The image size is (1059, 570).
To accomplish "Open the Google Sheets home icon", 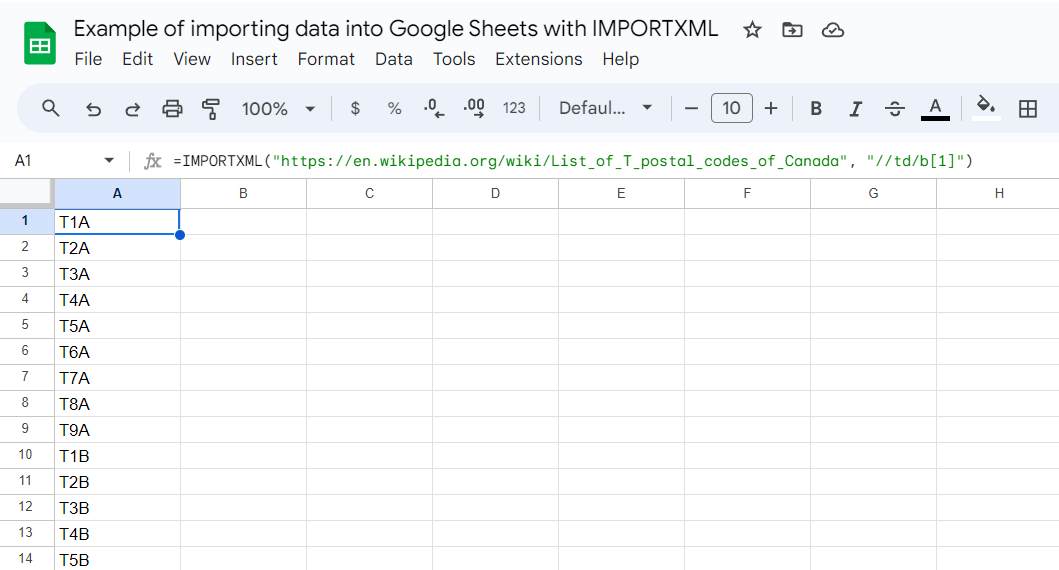I will point(40,43).
